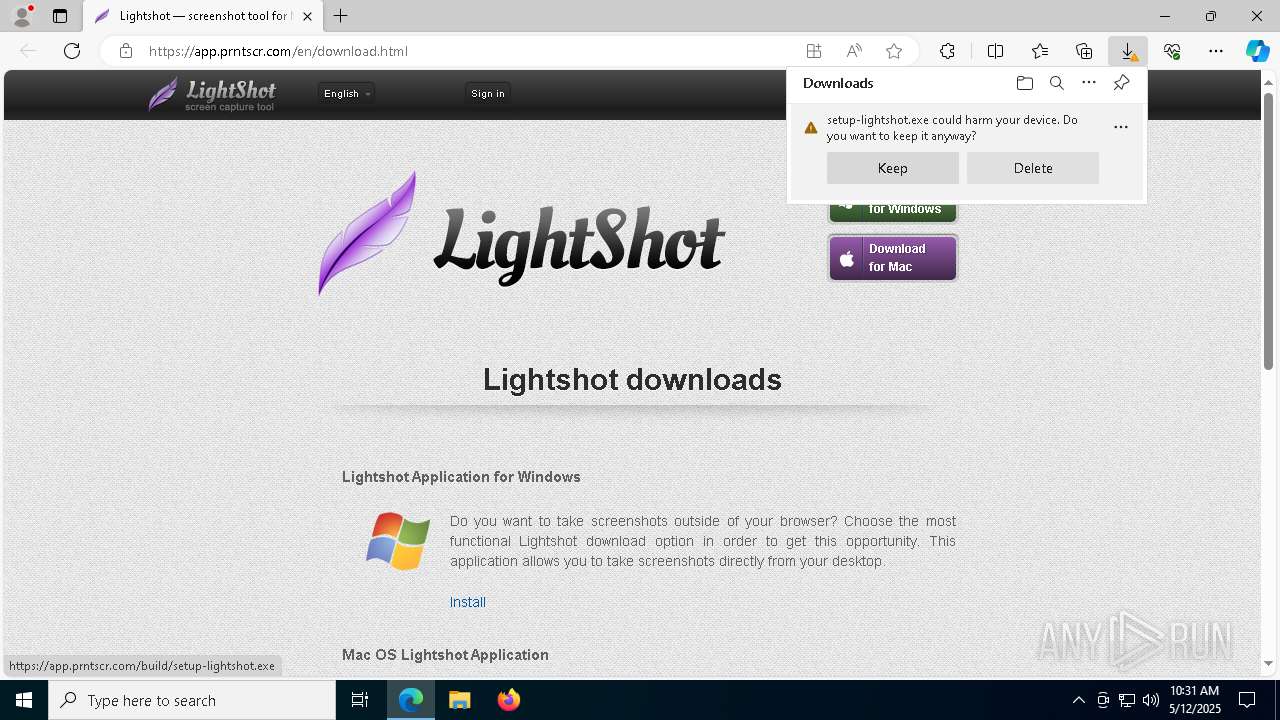Reload the current page

tap(72, 51)
